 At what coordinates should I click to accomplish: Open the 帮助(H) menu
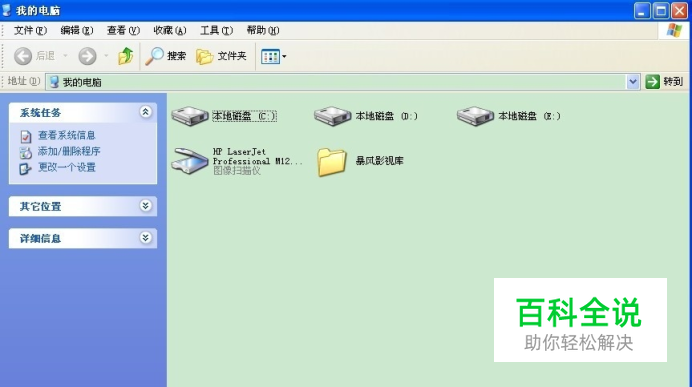pyautogui.click(x=263, y=30)
